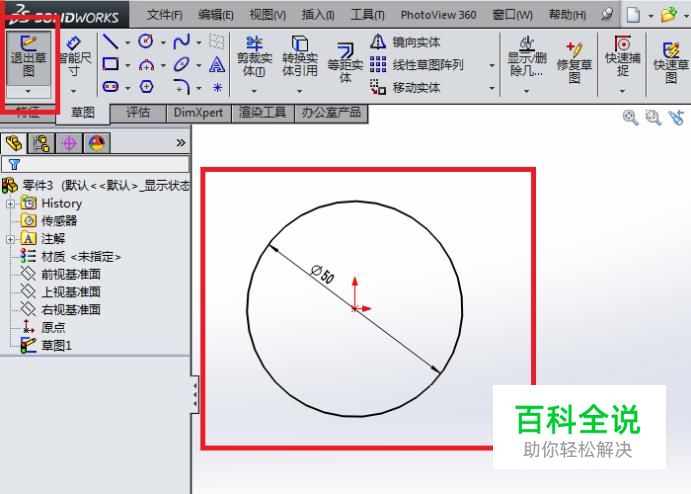The width and height of the screenshot is (691, 494).
Task: Open the Spline tool dropdown arrow
Action: [199, 43]
